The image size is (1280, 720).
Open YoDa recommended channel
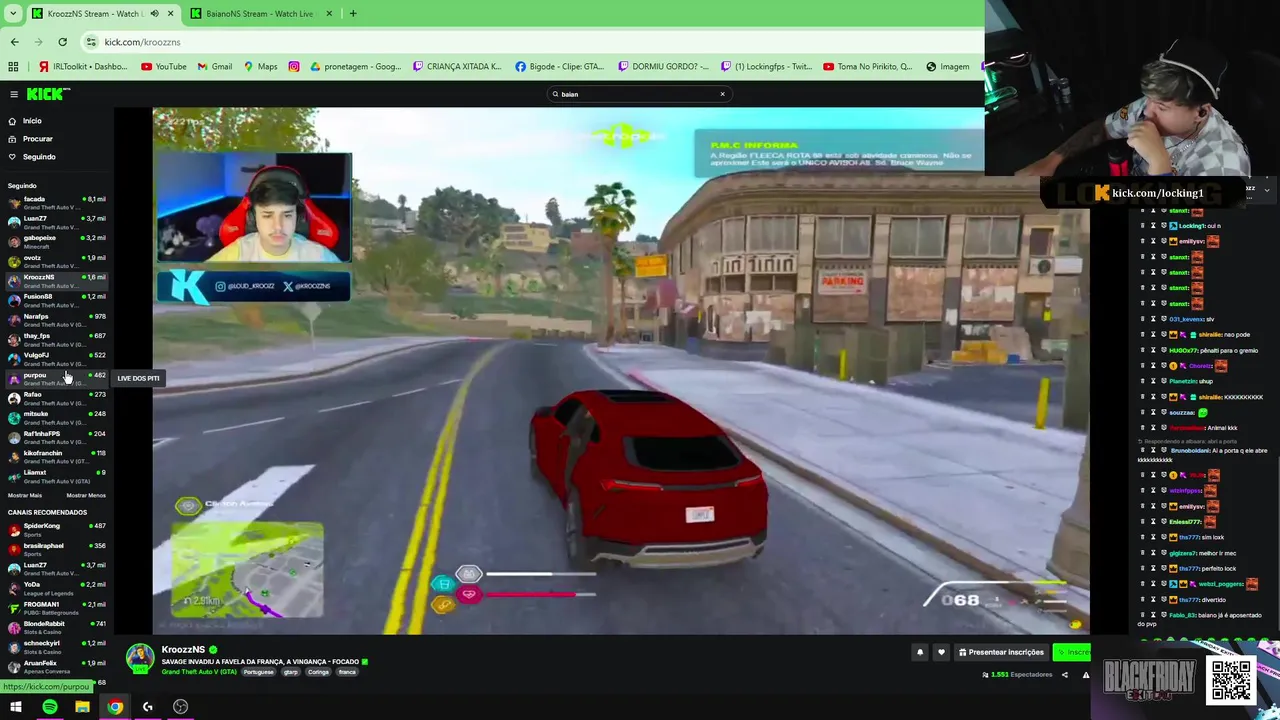(x=56, y=588)
